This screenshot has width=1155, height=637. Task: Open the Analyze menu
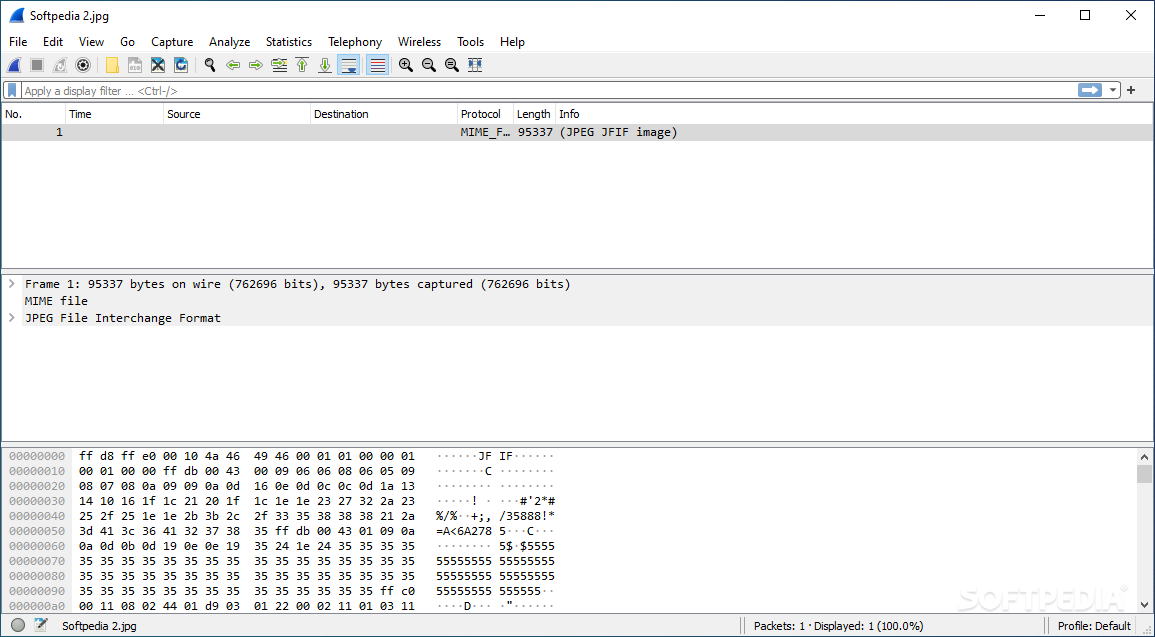click(229, 42)
